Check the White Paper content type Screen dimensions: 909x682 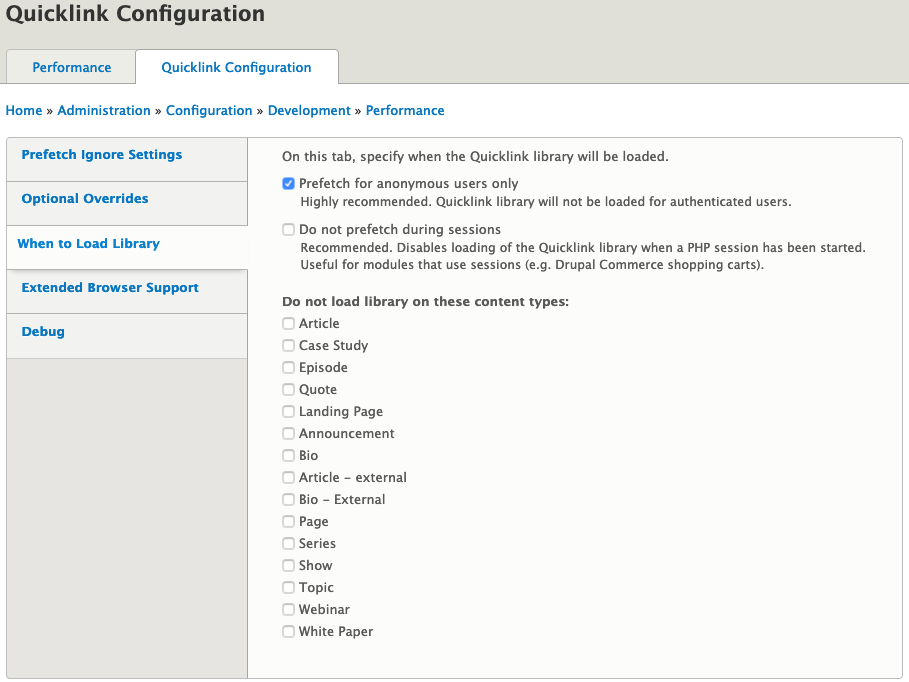[x=288, y=631]
